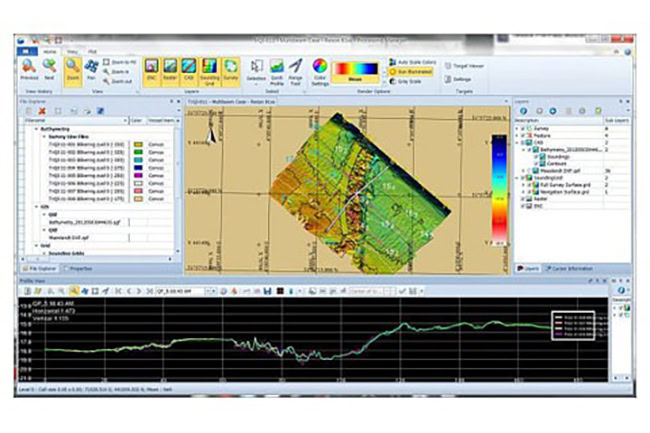The height and width of the screenshot is (433, 650).
Task: Enable Gray Scale rendering
Action: point(405,81)
